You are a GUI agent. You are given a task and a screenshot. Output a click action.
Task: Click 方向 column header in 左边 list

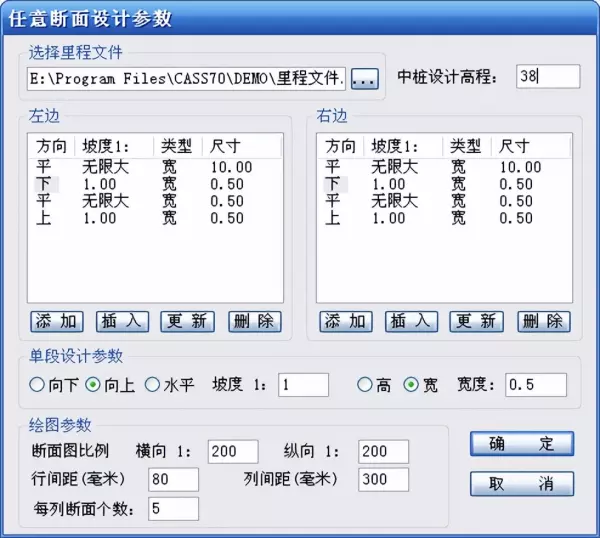pyautogui.click(x=52, y=146)
